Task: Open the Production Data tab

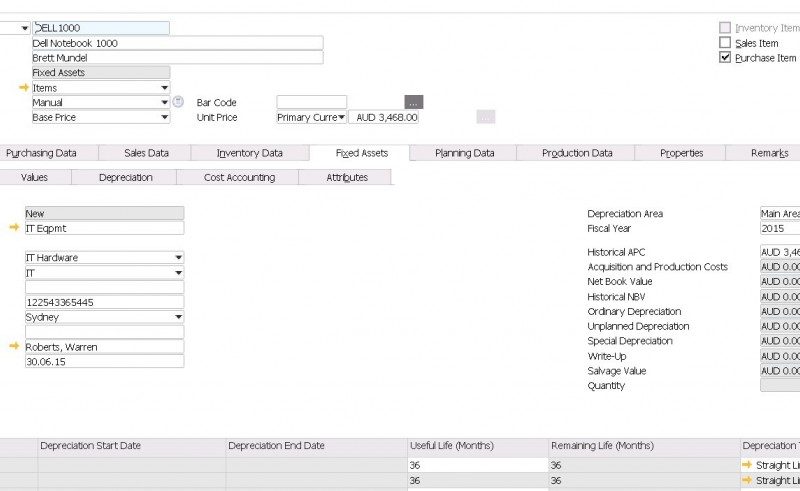Action: click(x=576, y=153)
